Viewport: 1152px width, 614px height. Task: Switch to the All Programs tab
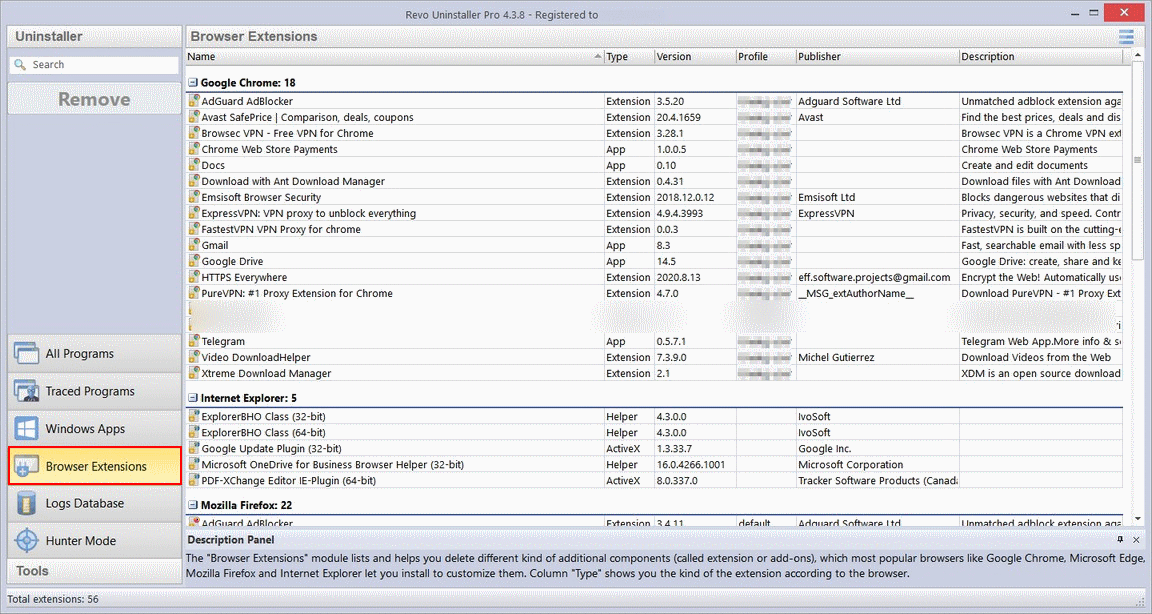(x=95, y=353)
